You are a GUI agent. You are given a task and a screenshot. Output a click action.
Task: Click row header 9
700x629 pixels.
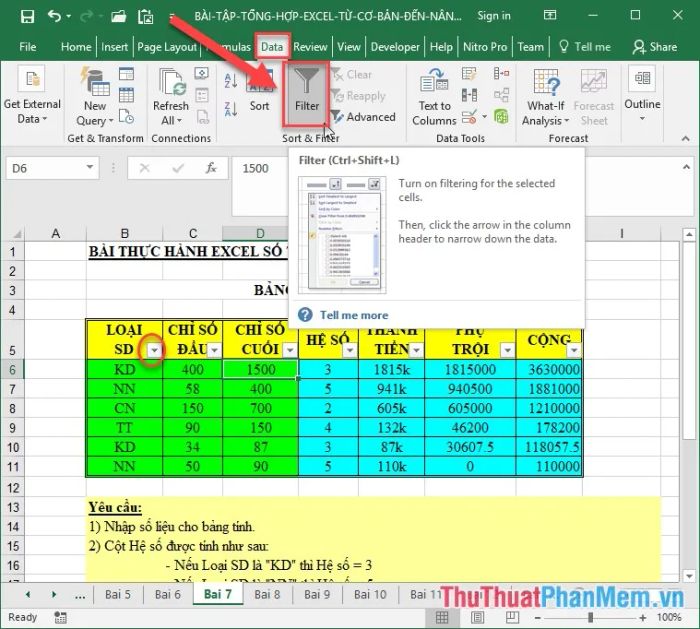[12, 428]
